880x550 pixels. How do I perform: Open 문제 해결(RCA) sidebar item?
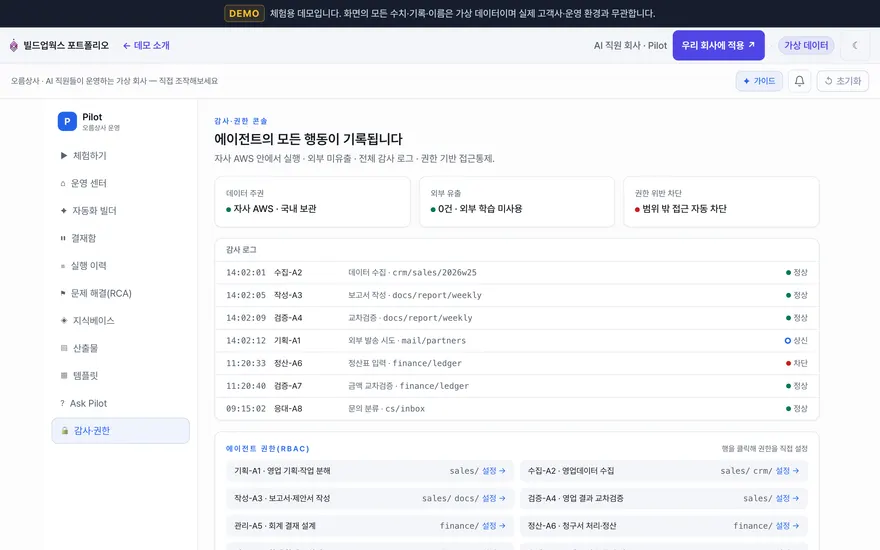pos(120,293)
